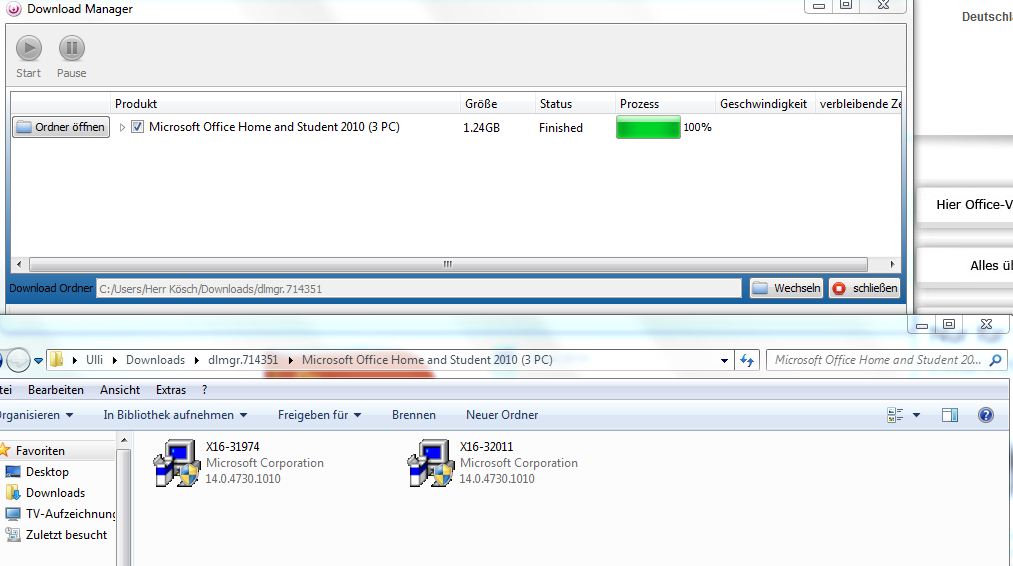The image size is (1013, 566).
Task: Select dlmgr.714351 in the address breadcrumb
Action: (x=243, y=360)
